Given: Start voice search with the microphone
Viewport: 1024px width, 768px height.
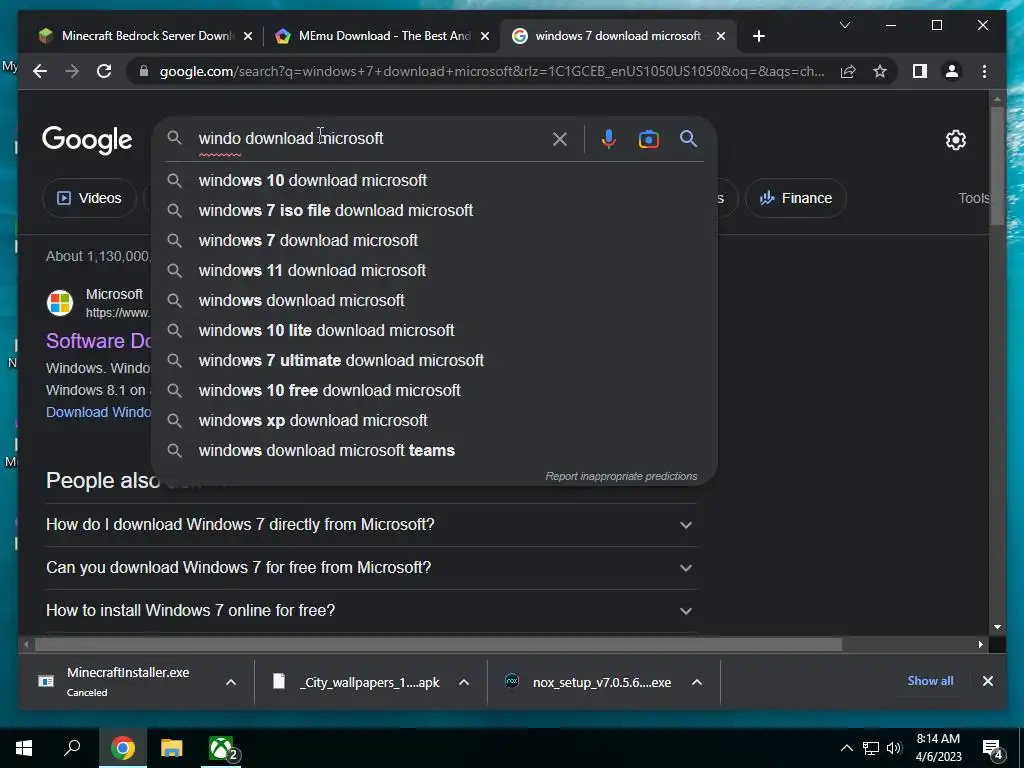Looking at the screenshot, I should 609,138.
